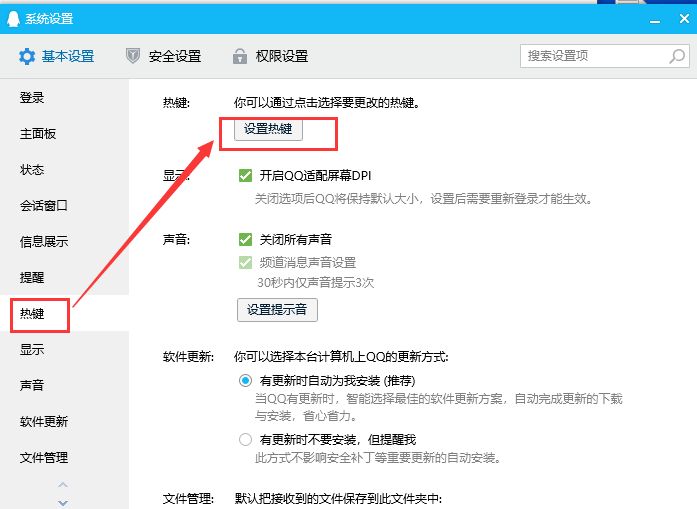Image resolution: width=697 pixels, height=509 pixels.
Task: Select 主面板 in the sidebar
Action: tap(38, 133)
